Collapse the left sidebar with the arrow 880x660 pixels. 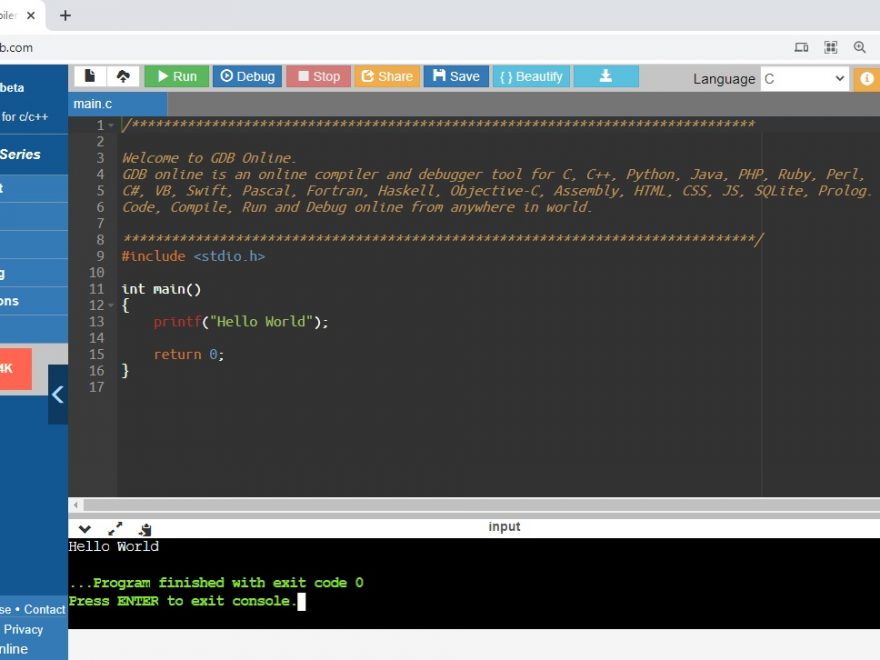coord(58,394)
